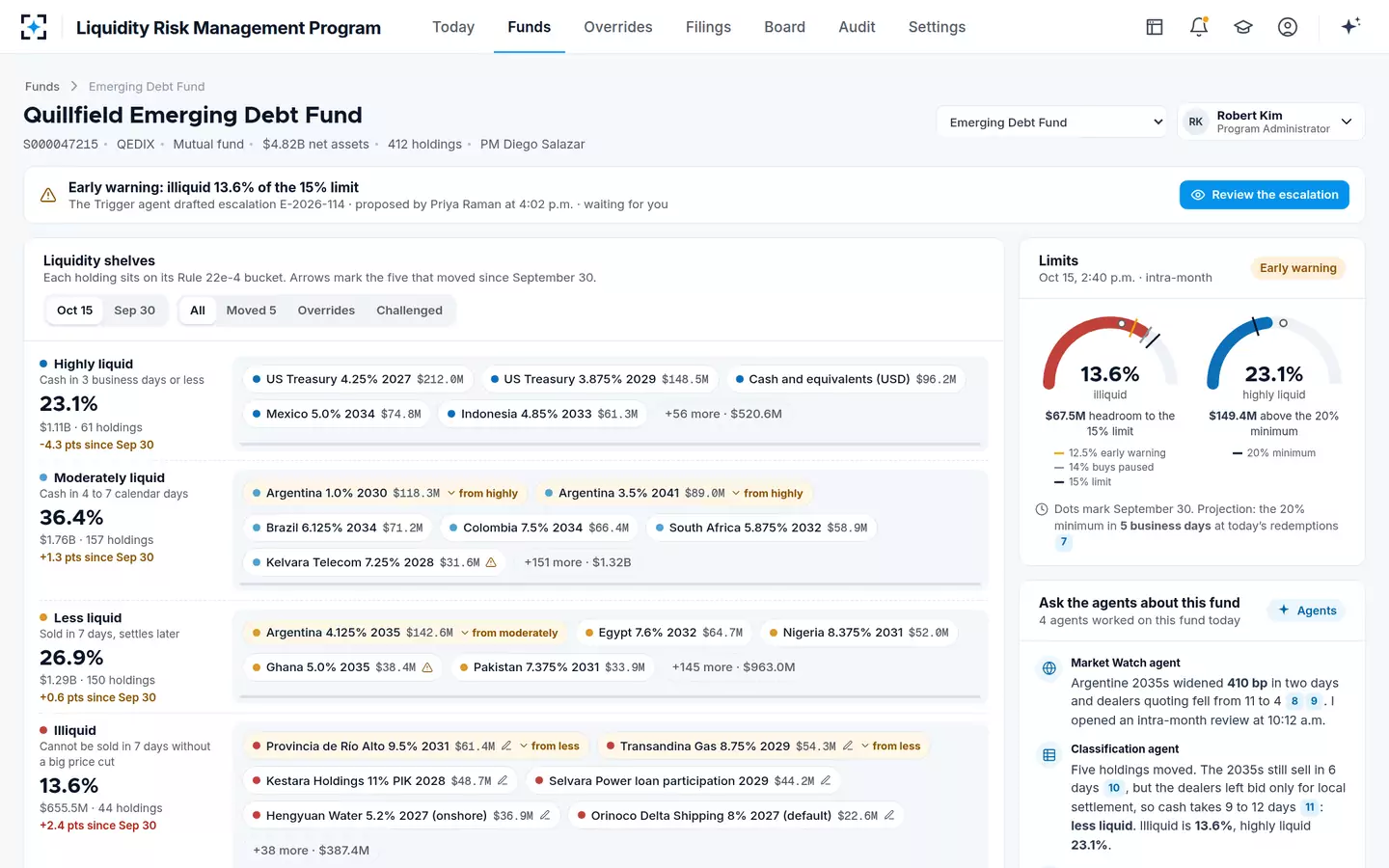Open the Robert Kim account menu

[1270, 122]
